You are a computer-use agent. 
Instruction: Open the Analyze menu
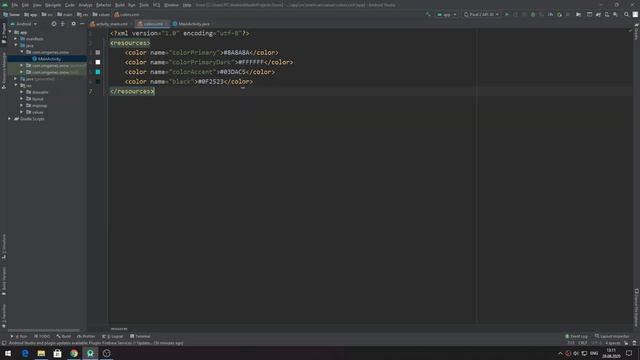click(85, 5)
